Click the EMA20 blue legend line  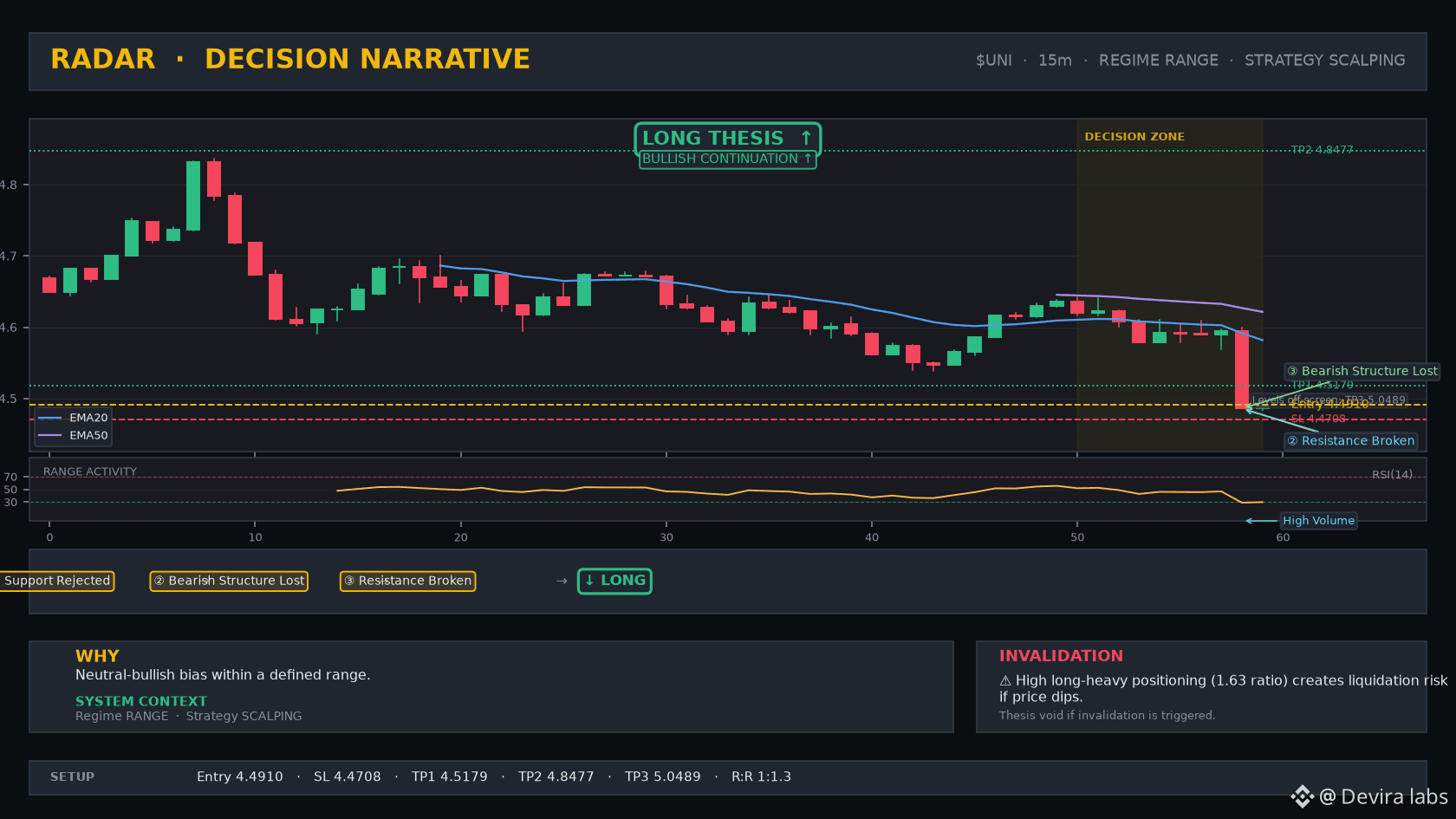tap(50, 418)
